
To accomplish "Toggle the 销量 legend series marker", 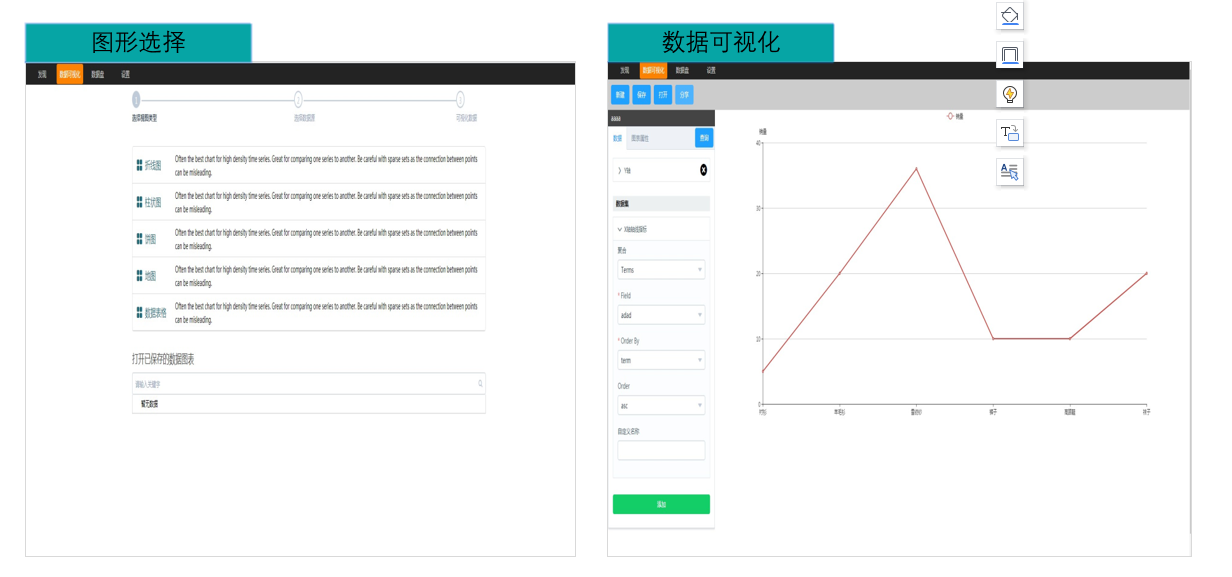I will (x=951, y=116).
